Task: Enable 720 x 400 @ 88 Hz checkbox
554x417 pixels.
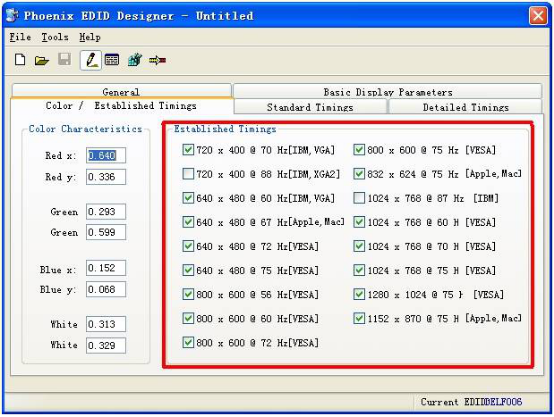Action: click(188, 174)
